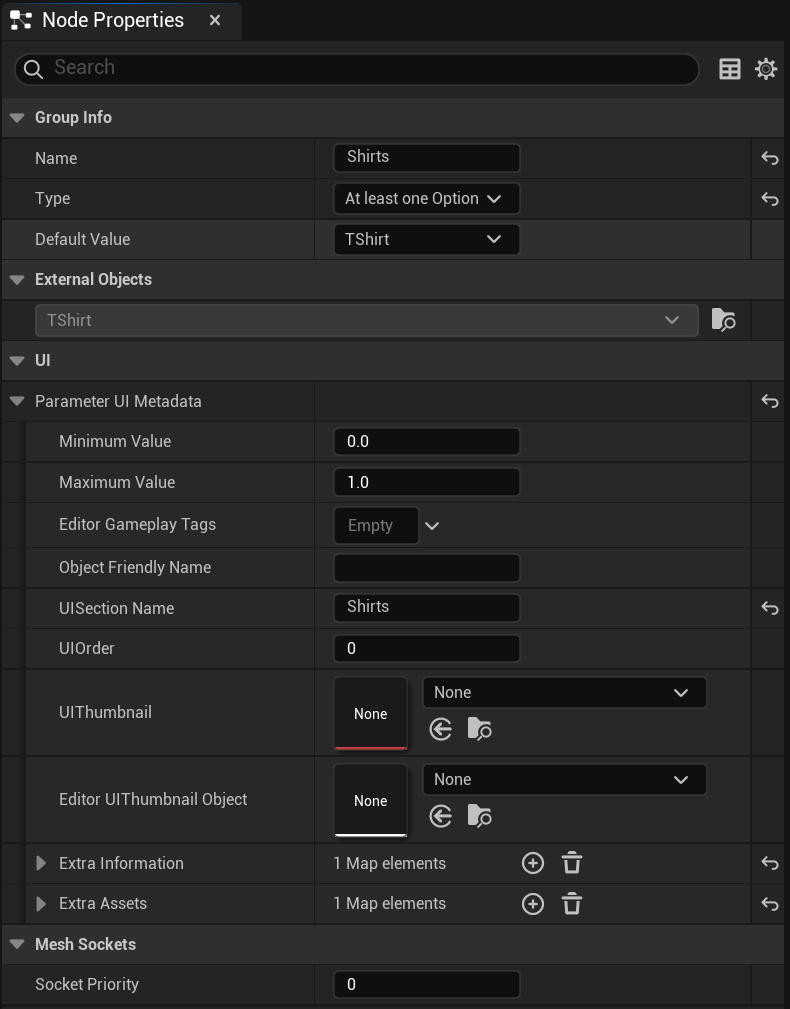The height and width of the screenshot is (1009, 790).
Task: Open the Editor Gameplay Tags dropdown arrow
Action: click(432, 526)
